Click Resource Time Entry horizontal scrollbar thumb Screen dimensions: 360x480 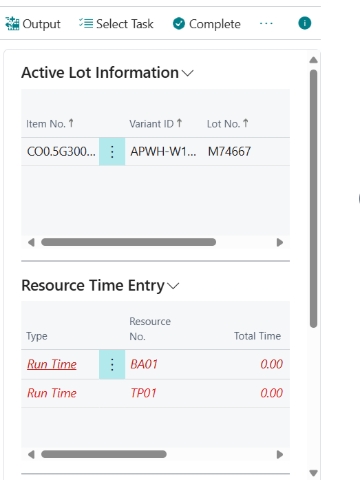tap(104, 454)
